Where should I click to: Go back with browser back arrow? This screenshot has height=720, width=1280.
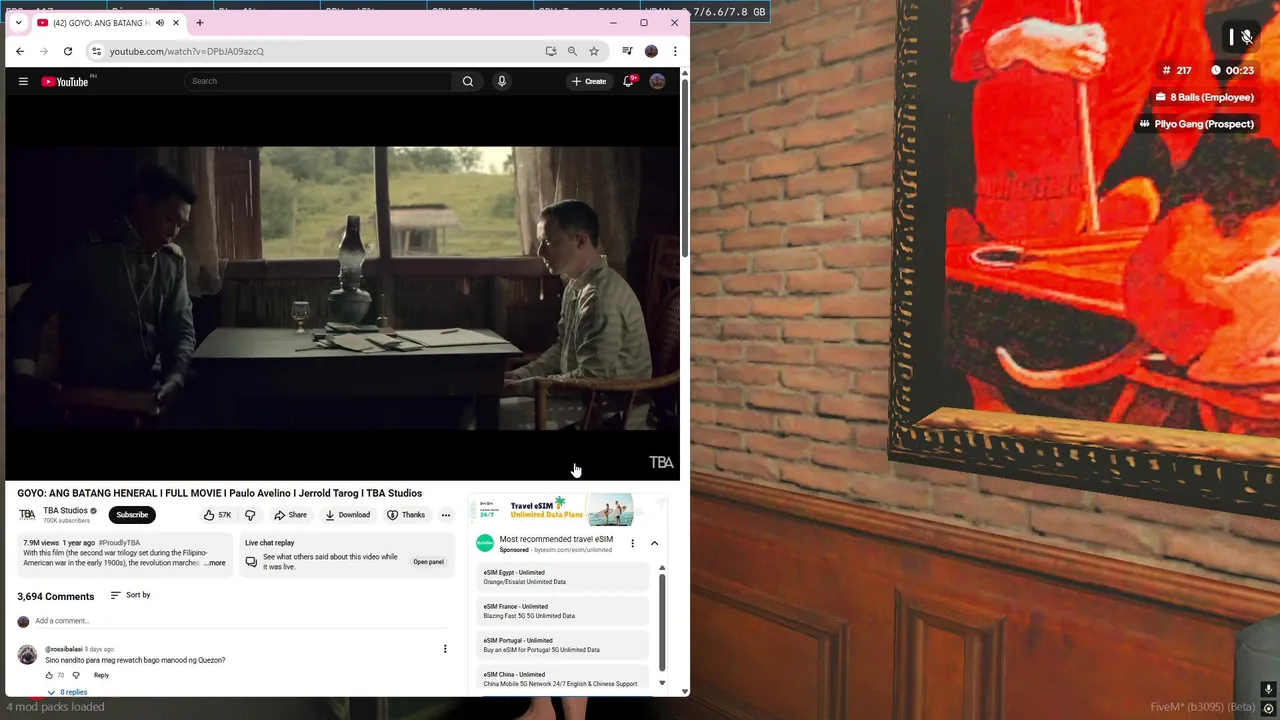tap(20, 51)
